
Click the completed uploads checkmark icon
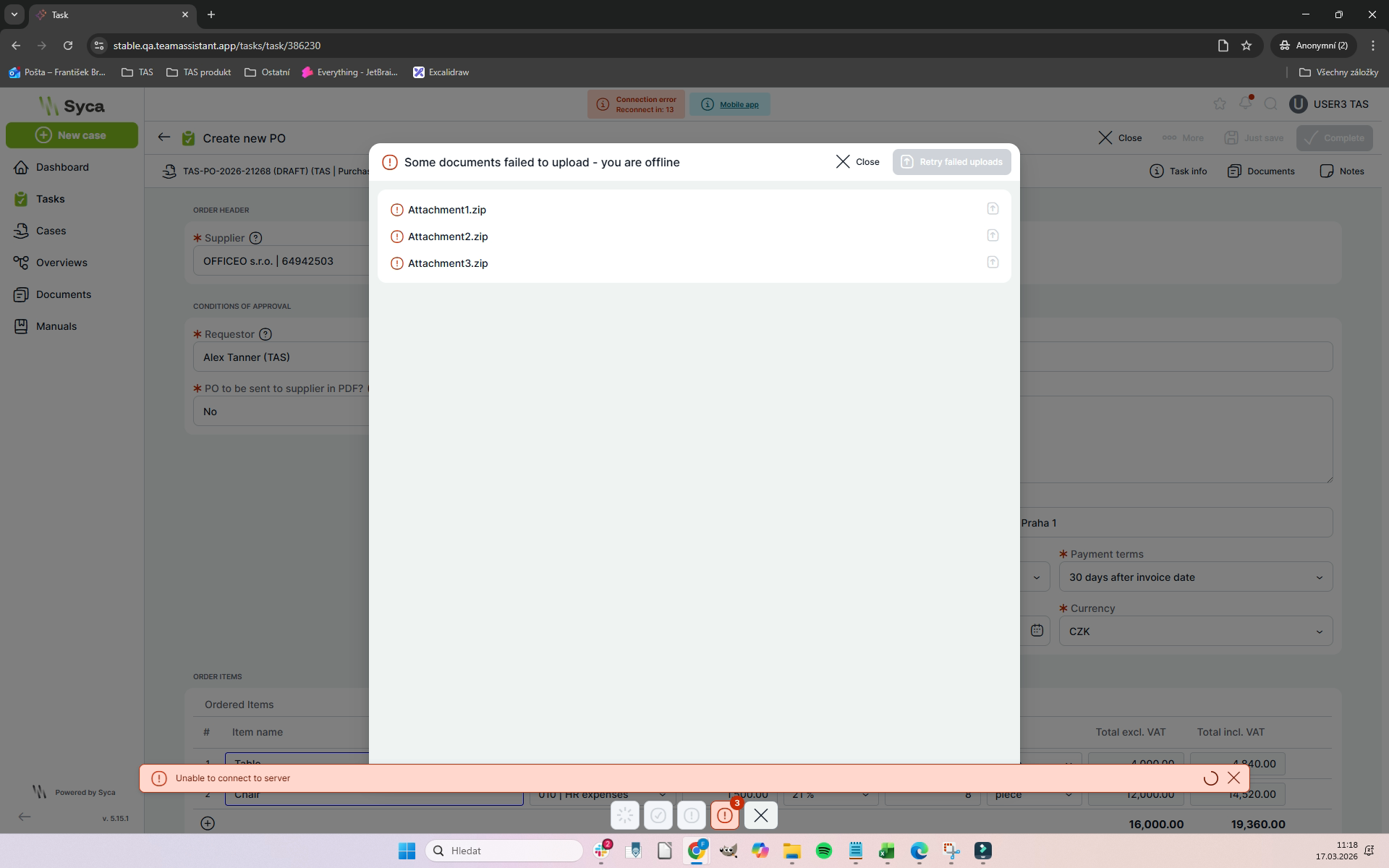(658, 815)
